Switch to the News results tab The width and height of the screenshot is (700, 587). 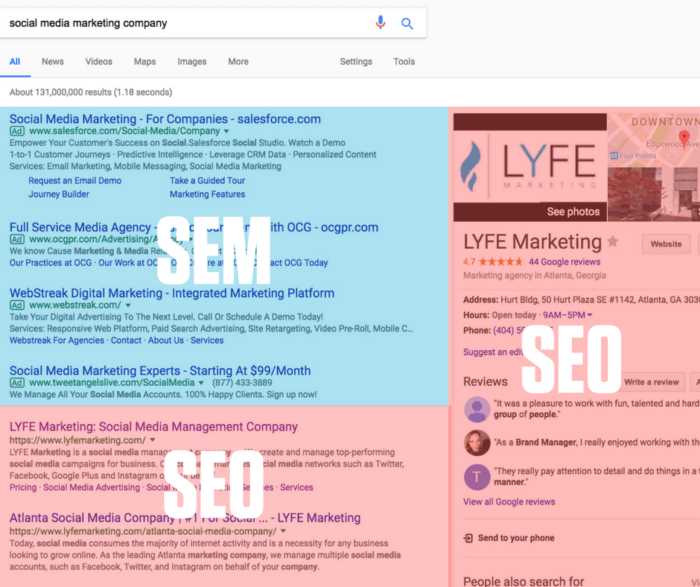click(53, 62)
